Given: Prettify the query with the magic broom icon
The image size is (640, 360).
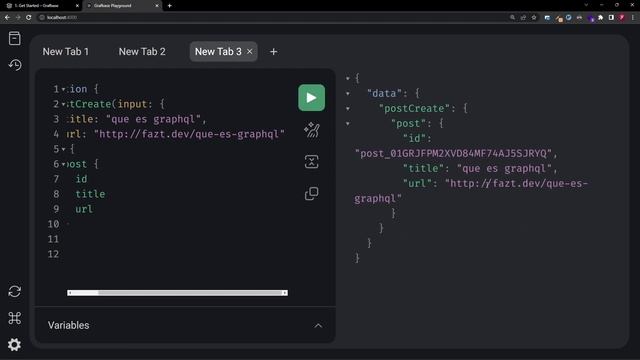Looking at the screenshot, I should [x=311, y=130].
